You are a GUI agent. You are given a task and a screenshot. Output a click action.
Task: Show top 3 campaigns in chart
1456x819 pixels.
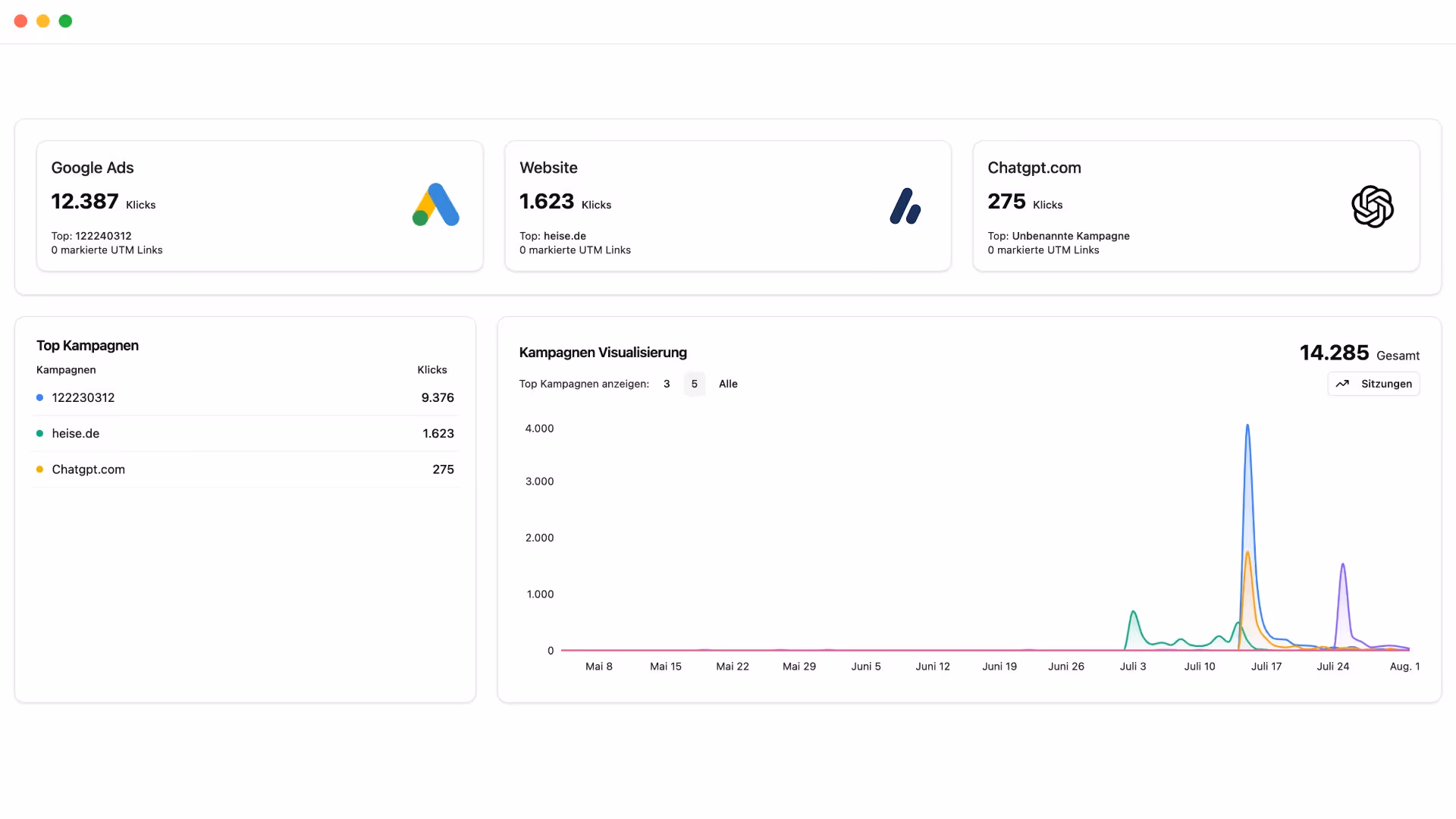click(x=667, y=384)
